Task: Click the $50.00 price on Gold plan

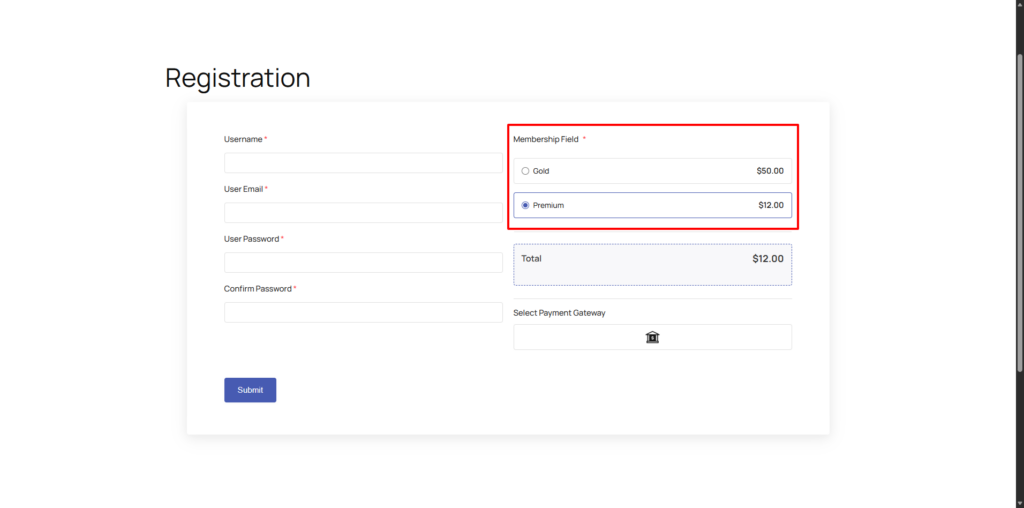Action: coord(769,171)
